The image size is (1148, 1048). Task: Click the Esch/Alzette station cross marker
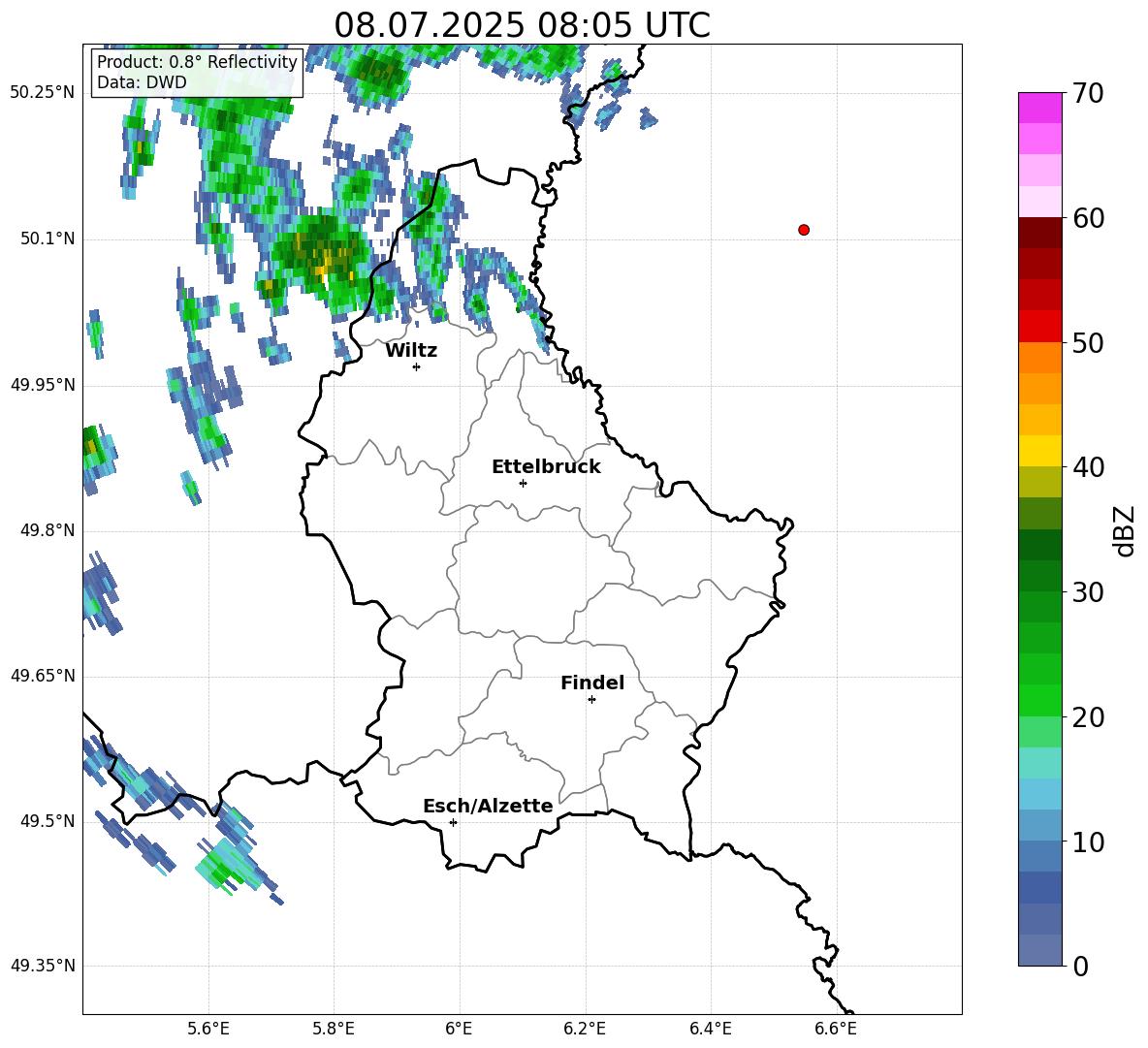tap(453, 822)
